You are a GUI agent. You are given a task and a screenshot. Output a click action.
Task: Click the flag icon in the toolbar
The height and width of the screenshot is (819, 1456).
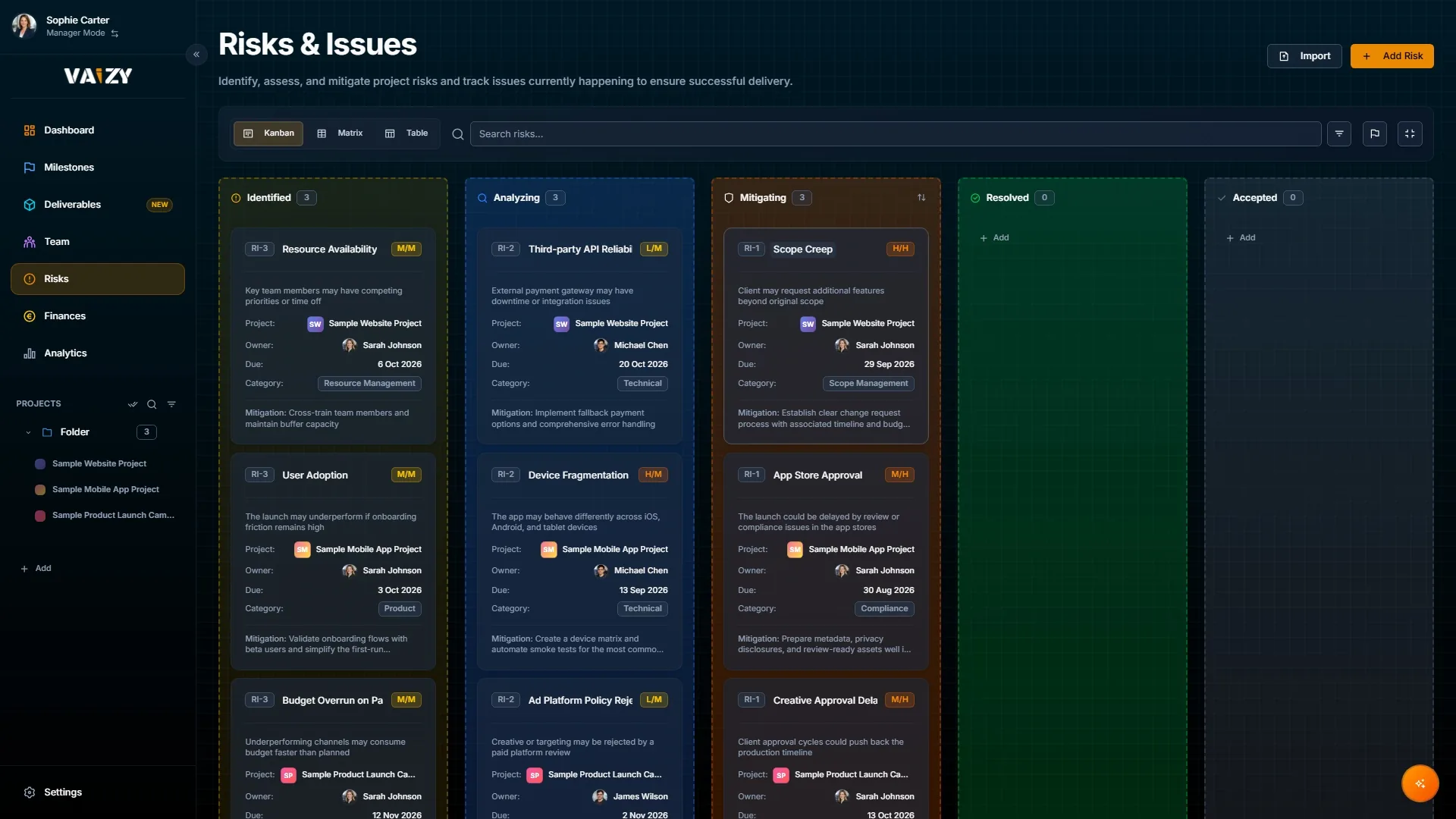pyautogui.click(x=1374, y=133)
